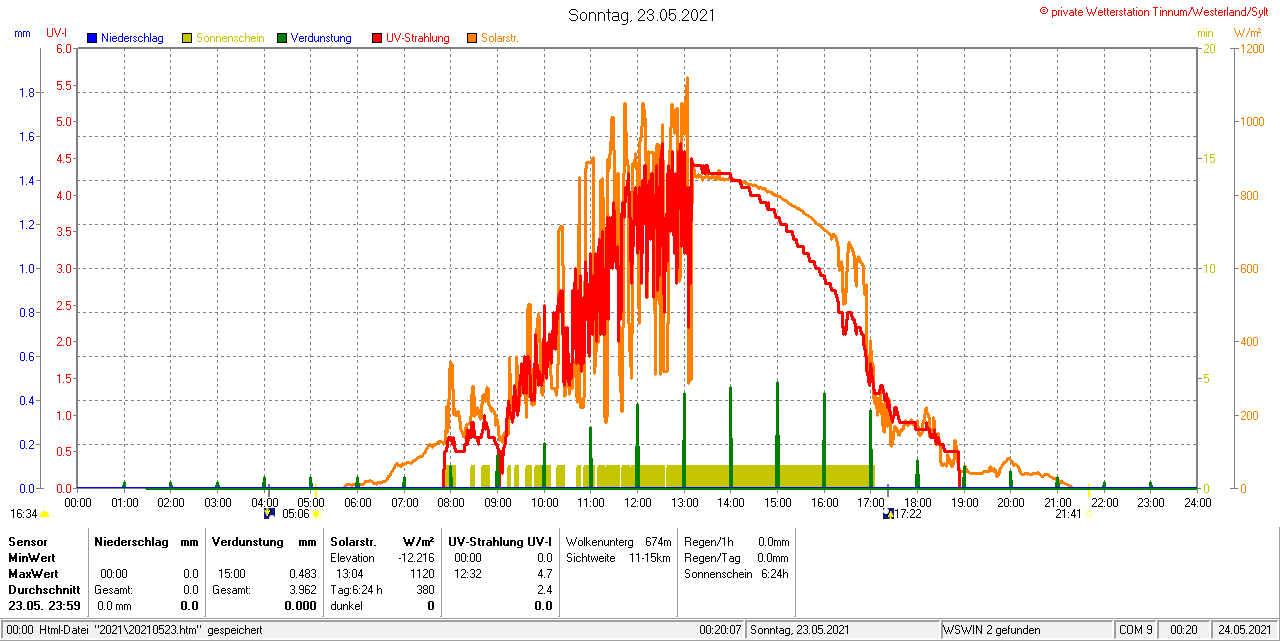
Task: Click the blue Niederschlag legend swatch
Action: pos(92,38)
